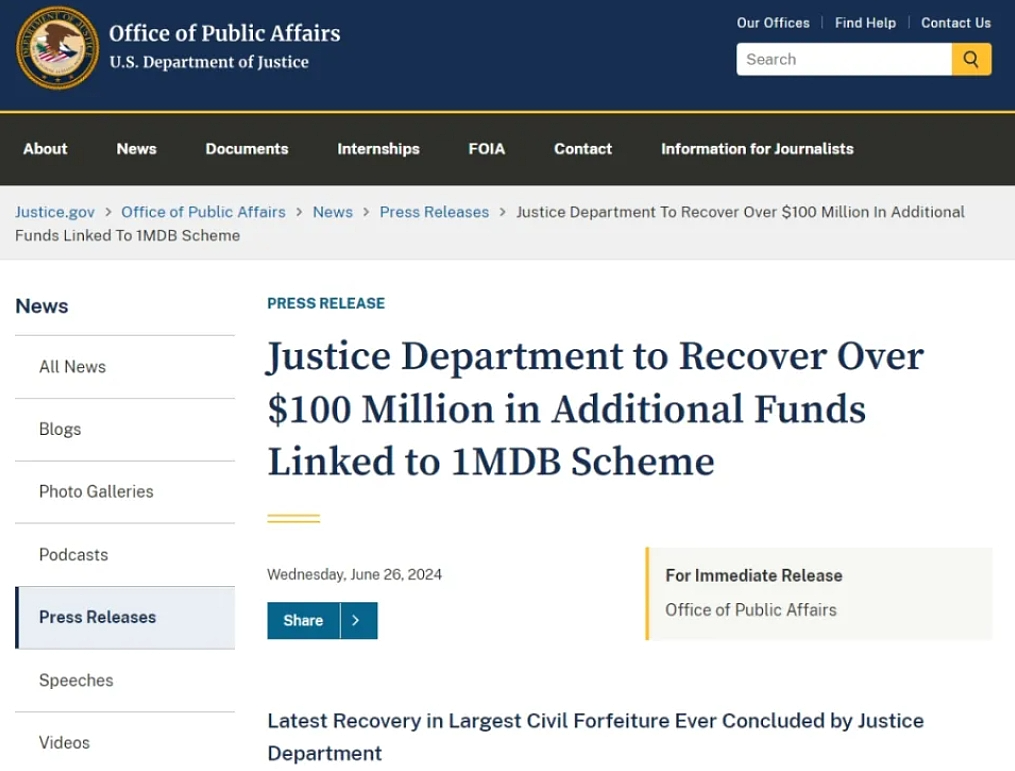The width and height of the screenshot is (1015, 771).
Task: Click the date Wednesday, June 26, 2024
Action: tap(355, 574)
